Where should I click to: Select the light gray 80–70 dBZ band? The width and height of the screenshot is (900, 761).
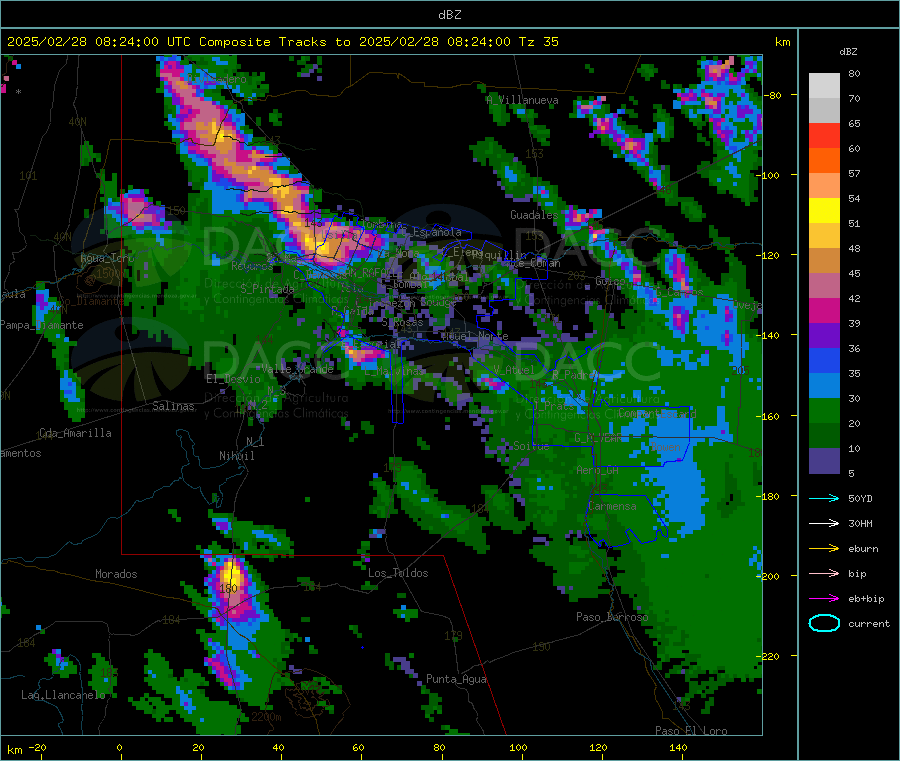(824, 86)
